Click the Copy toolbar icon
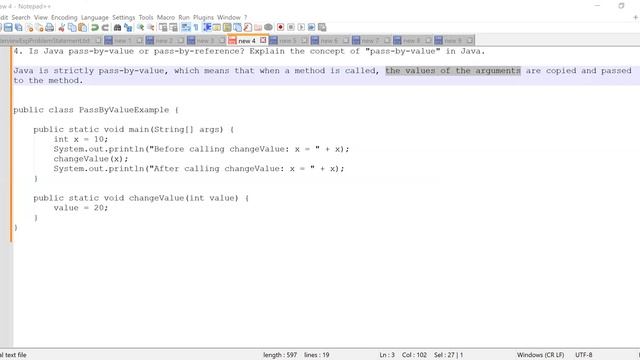This screenshot has width=640, height=360. tap(72, 27)
